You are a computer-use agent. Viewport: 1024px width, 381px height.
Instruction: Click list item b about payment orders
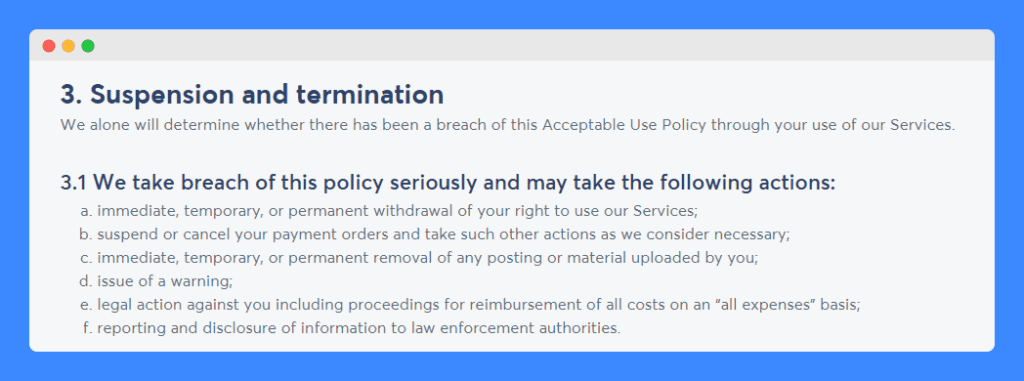435,235
